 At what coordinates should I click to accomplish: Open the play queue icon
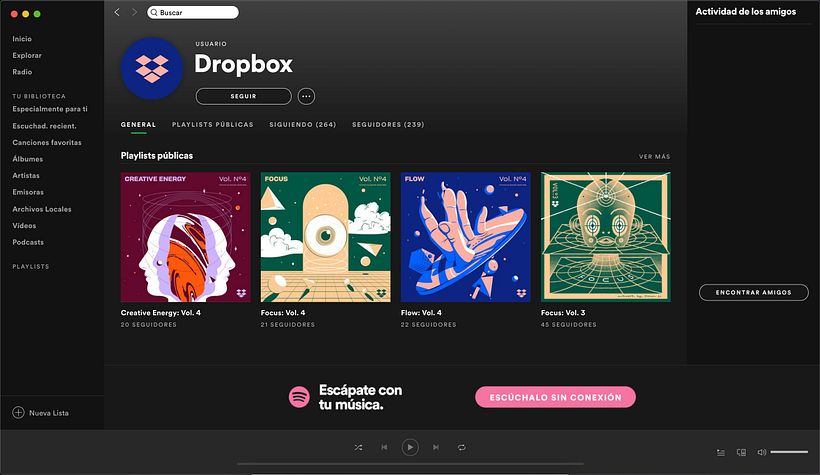(721, 453)
